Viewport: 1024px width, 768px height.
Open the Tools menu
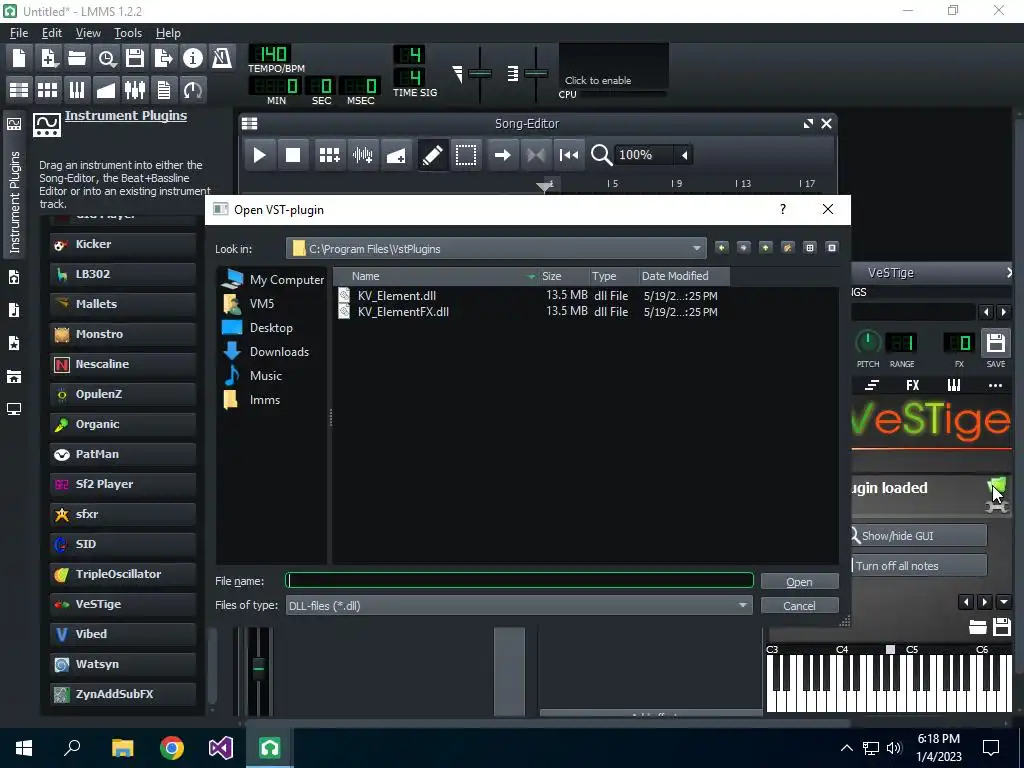coord(128,33)
